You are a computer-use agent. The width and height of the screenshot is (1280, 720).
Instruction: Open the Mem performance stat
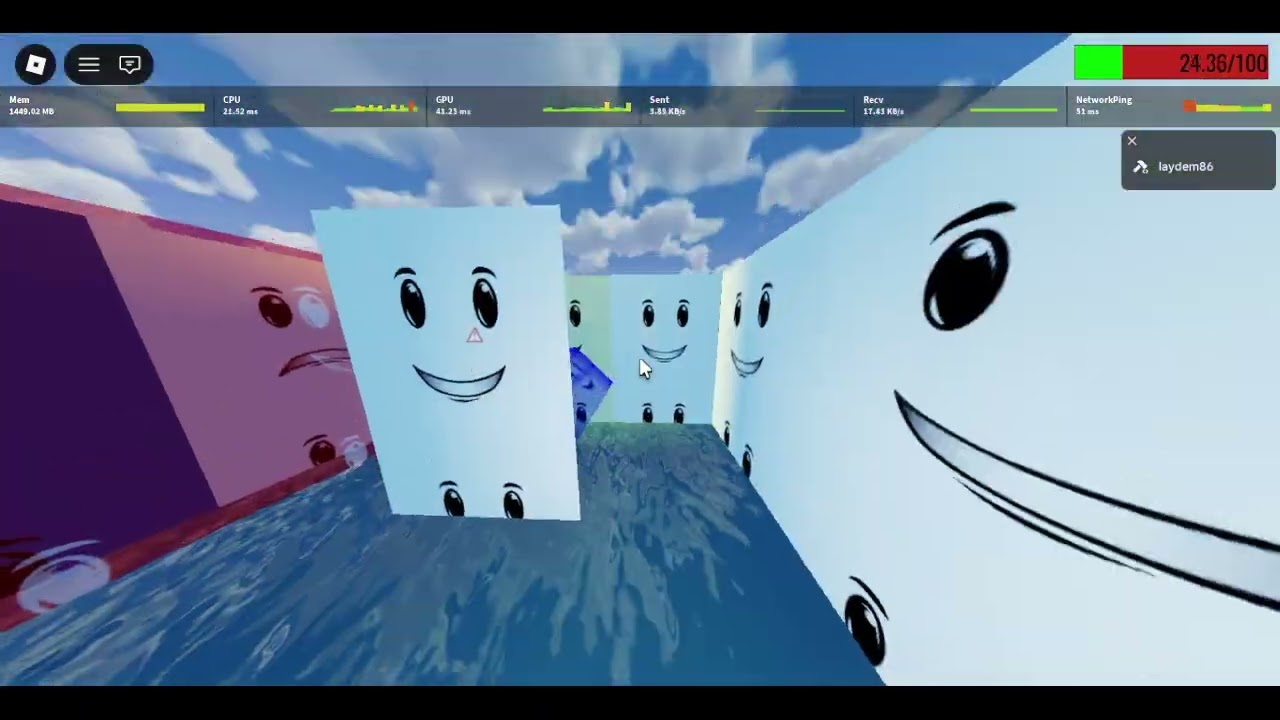[x=107, y=106]
